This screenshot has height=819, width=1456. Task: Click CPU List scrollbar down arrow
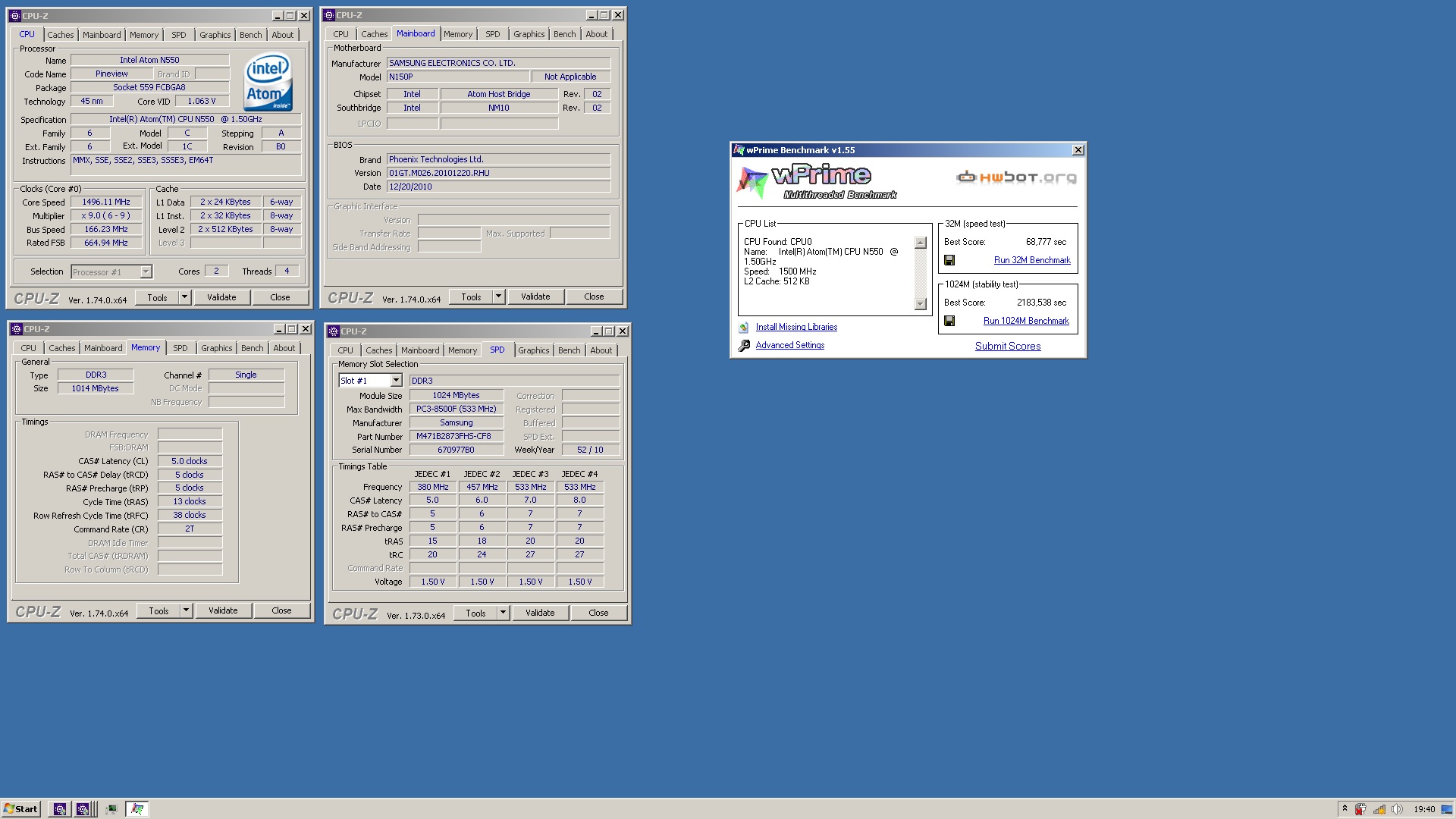click(921, 304)
